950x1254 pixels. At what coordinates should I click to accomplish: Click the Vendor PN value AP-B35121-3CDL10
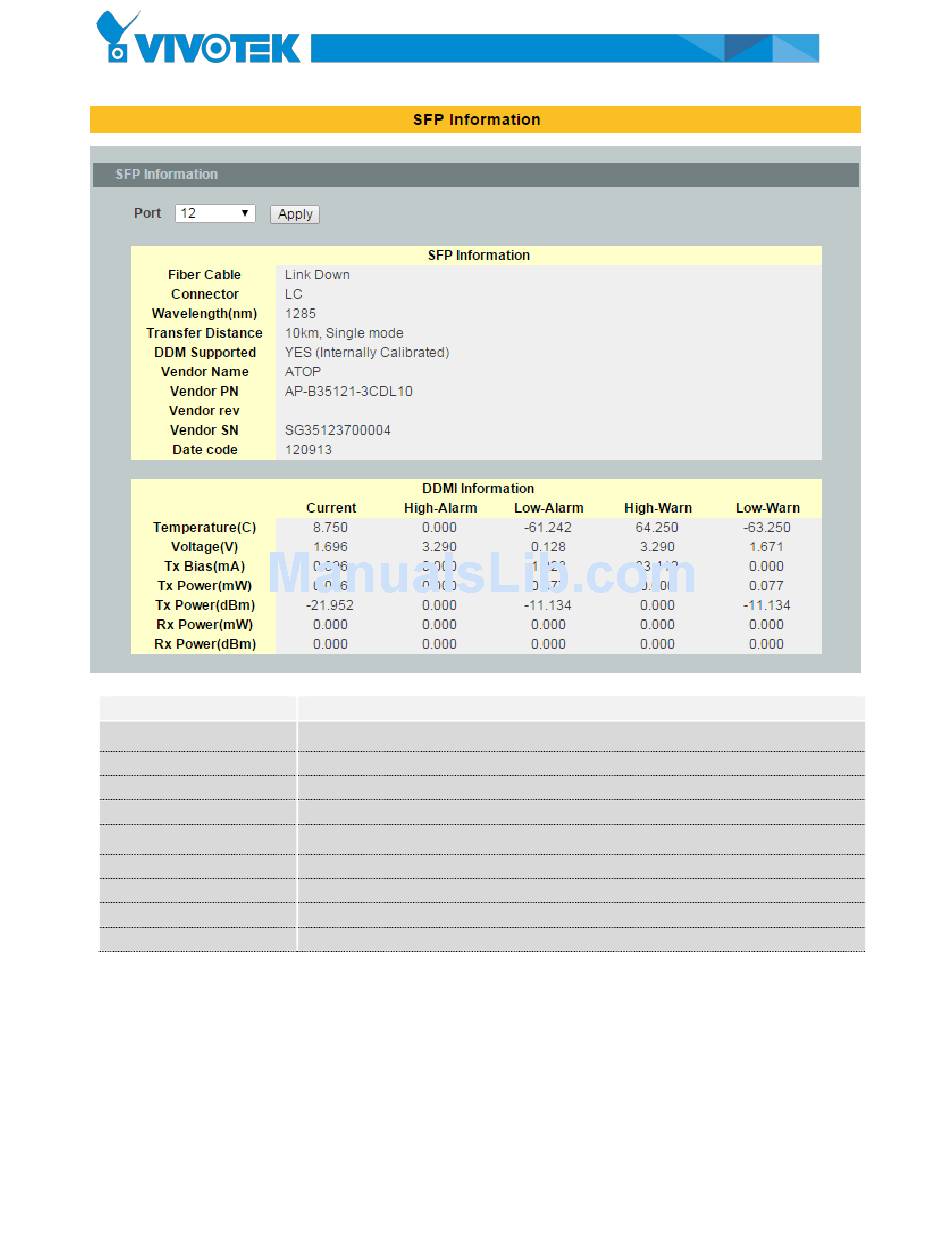pos(348,392)
